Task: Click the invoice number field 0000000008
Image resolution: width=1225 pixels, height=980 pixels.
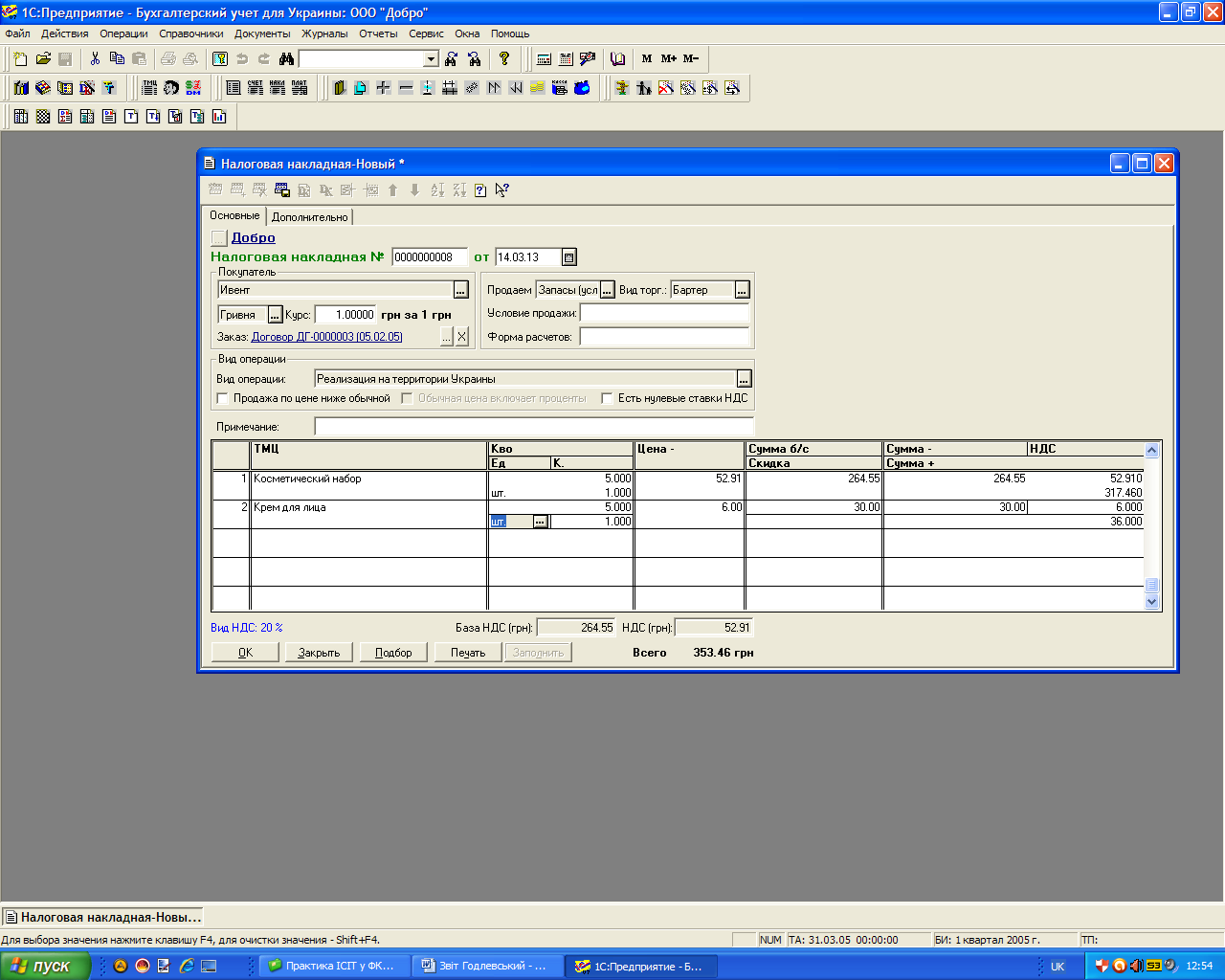Action: (430, 257)
